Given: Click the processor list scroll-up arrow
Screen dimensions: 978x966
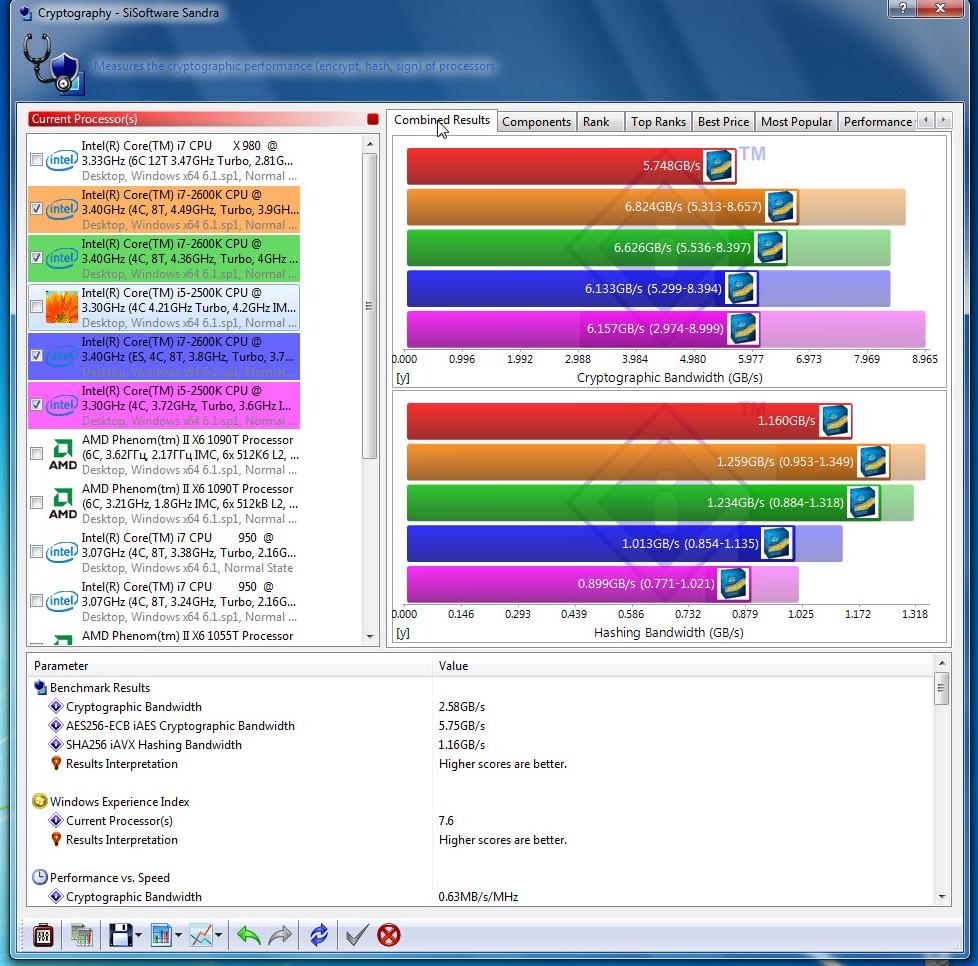Looking at the screenshot, I should point(370,144).
